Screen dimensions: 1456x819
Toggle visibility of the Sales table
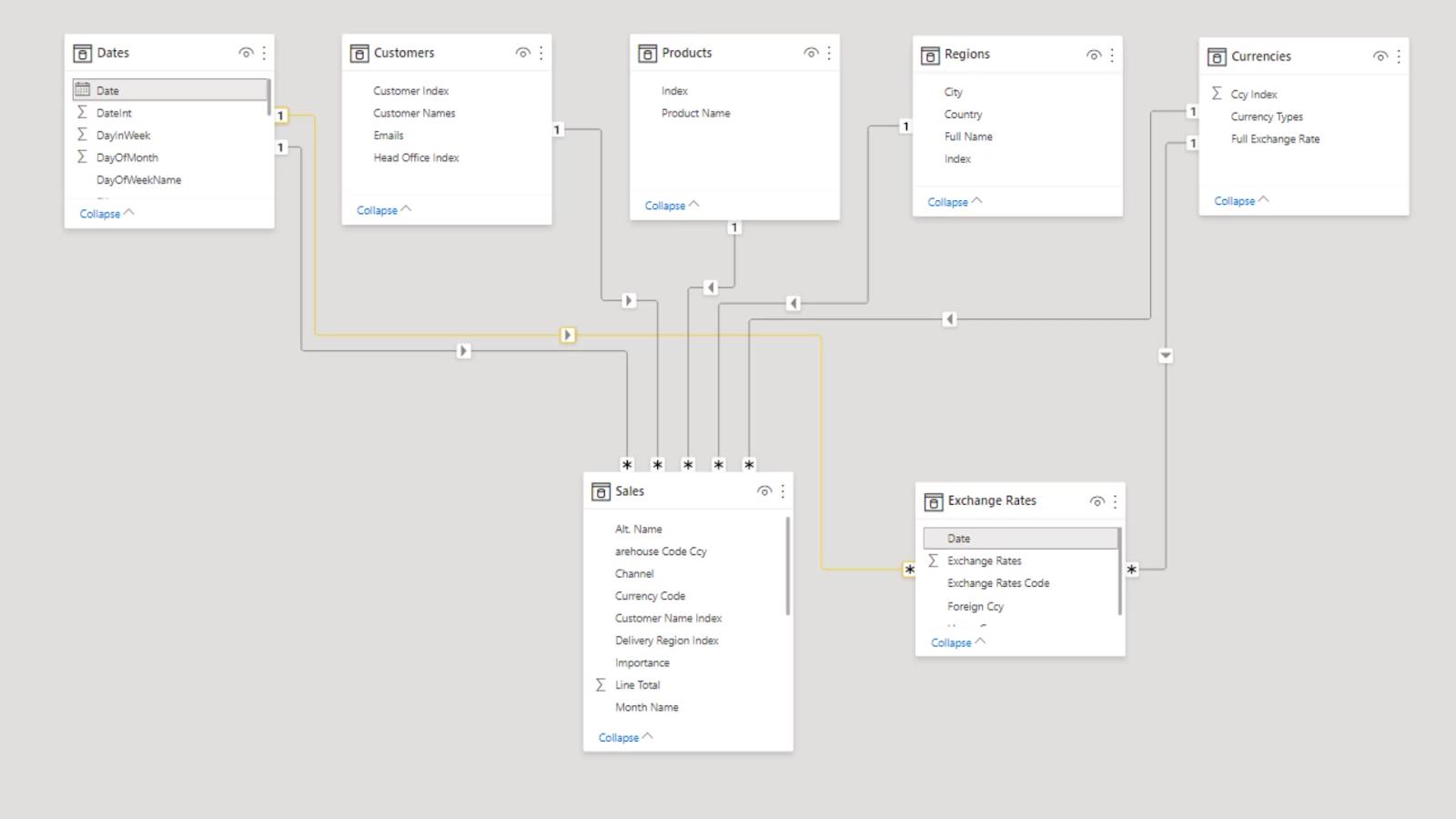764,491
